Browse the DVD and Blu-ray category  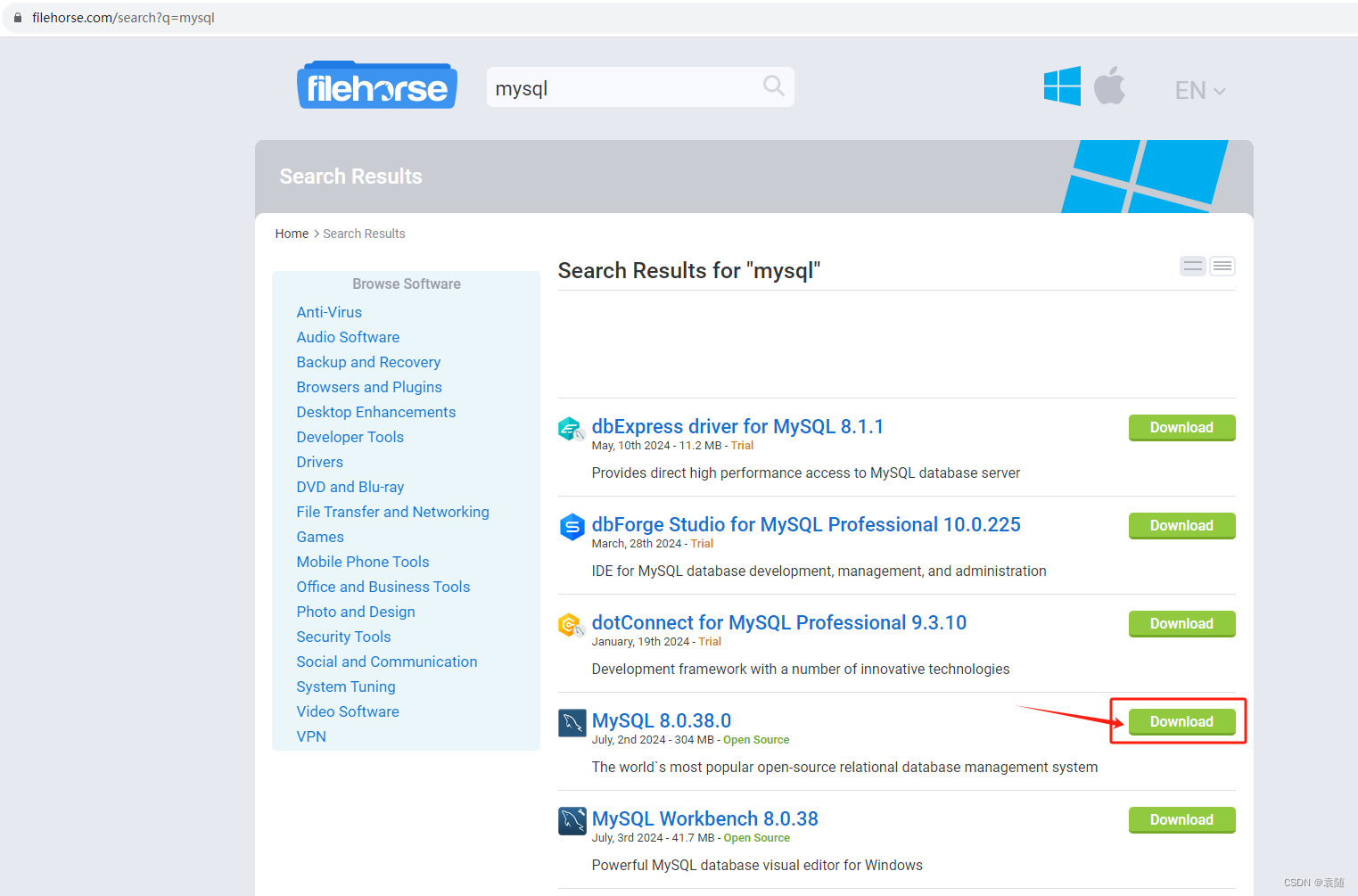pyautogui.click(x=350, y=487)
